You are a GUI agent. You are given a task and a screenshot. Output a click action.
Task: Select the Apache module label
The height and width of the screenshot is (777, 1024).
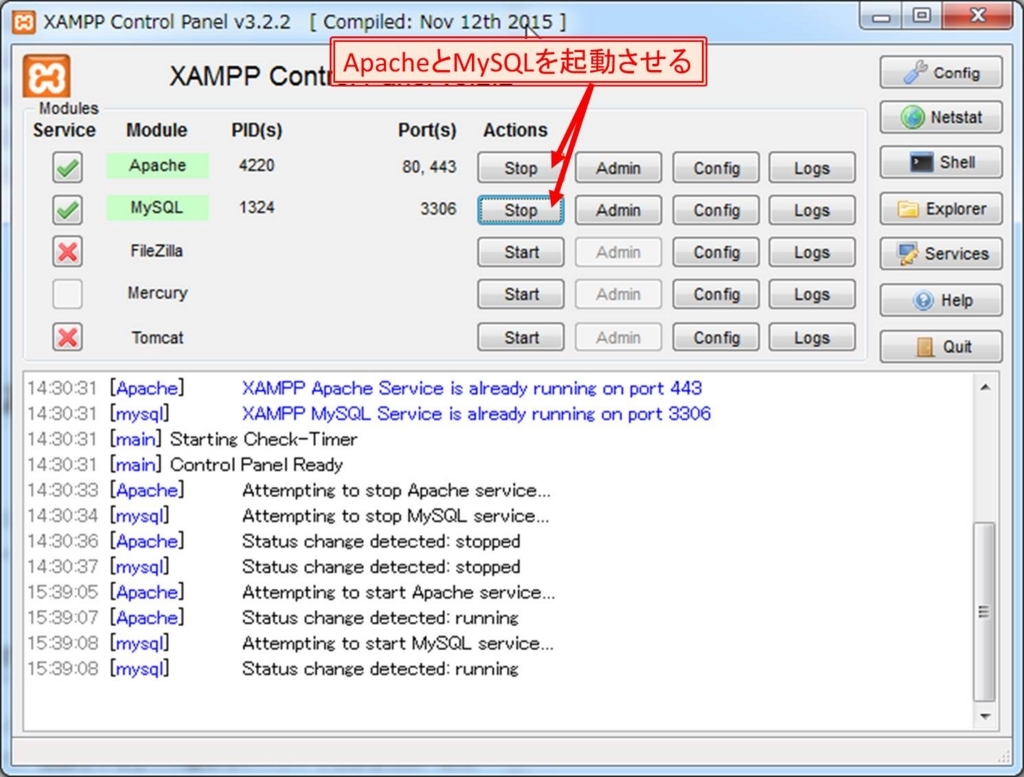157,165
